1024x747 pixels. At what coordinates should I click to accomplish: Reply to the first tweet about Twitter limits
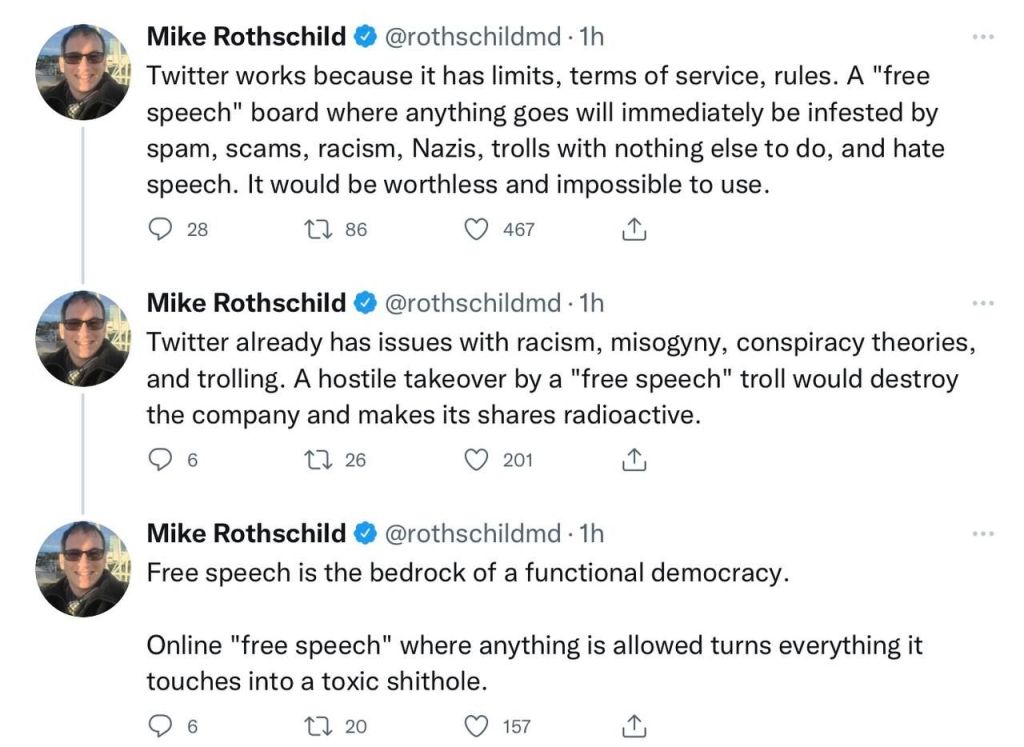[161, 230]
